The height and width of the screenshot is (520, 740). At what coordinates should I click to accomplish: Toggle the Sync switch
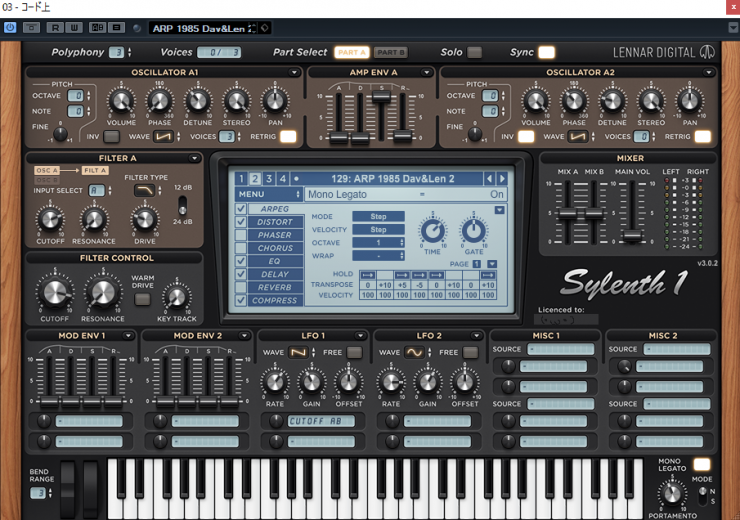tap(546, 52)
